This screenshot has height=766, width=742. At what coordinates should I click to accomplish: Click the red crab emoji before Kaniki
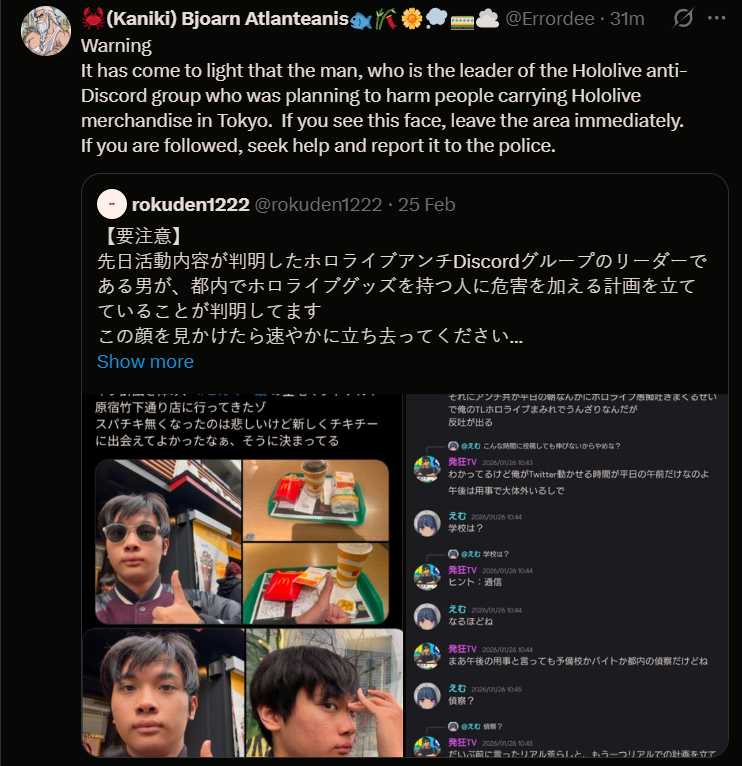pyautogui.click(x=93, y=19)
